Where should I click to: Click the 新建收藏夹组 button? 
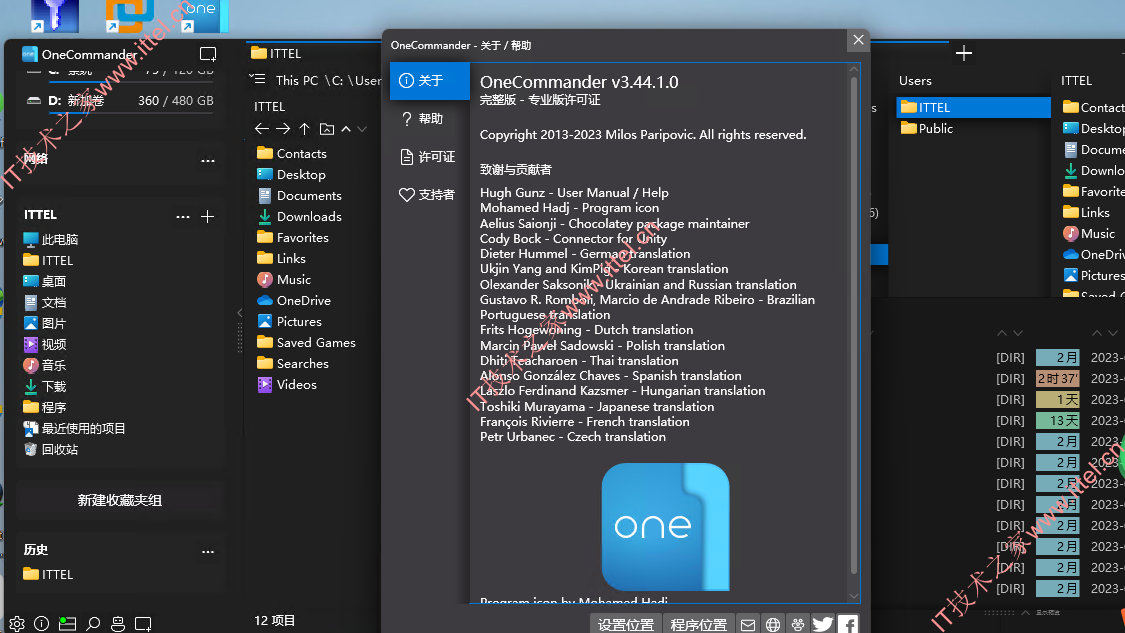(x=120, y=500)
